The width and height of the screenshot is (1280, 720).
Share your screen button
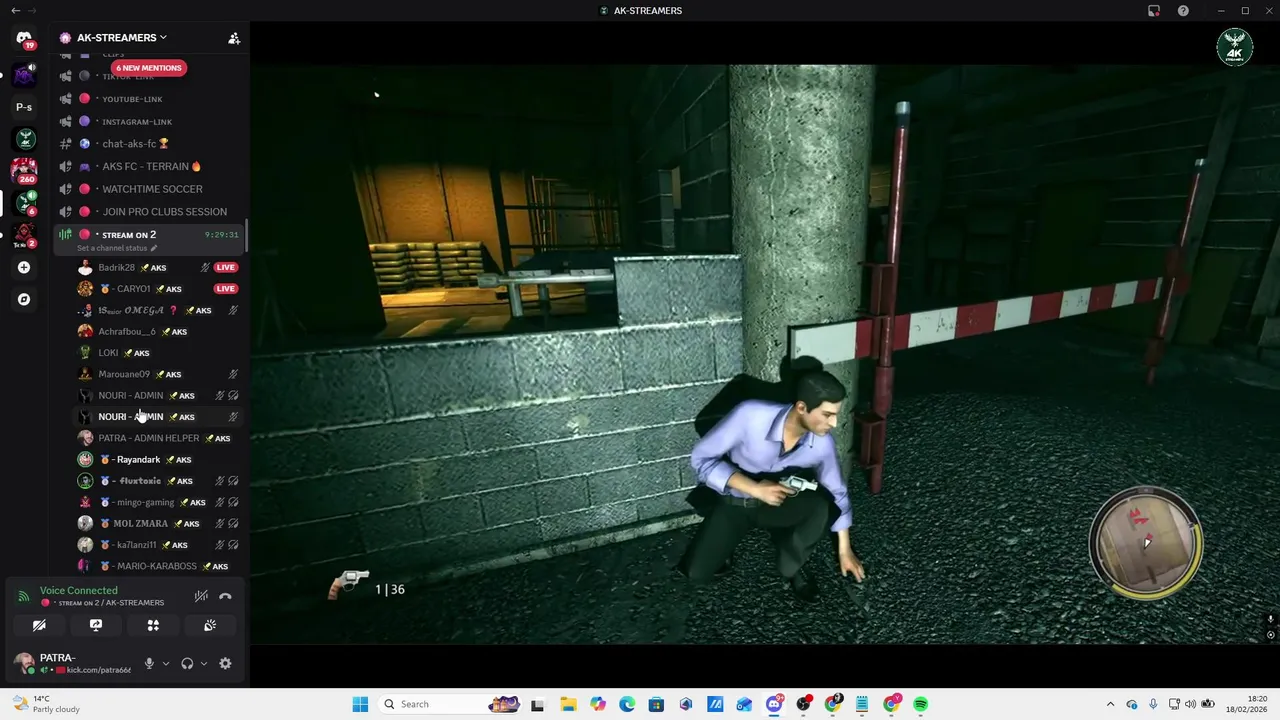coord(96,625)
